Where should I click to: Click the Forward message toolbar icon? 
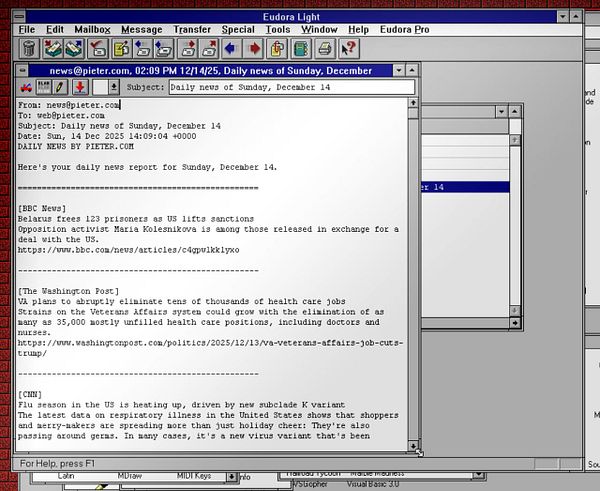(188, 49)
